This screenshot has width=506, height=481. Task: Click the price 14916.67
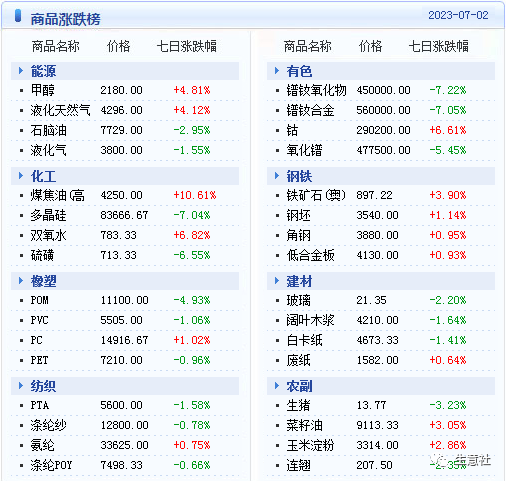[124, 340]
